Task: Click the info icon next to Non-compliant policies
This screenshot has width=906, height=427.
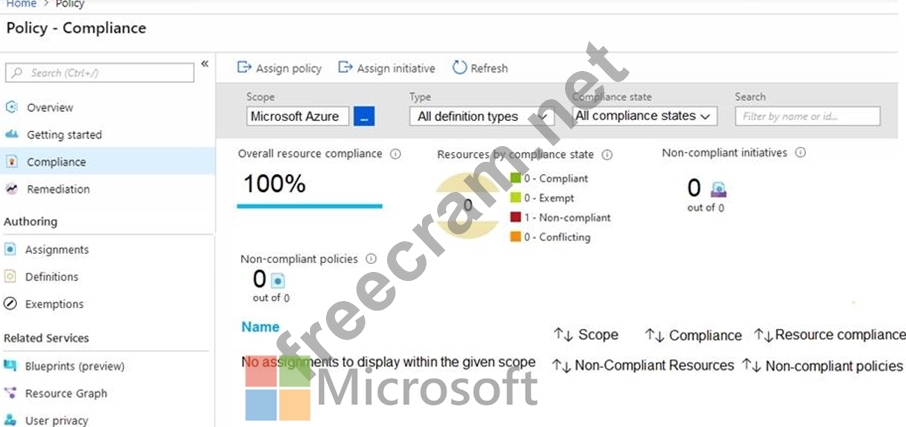Action: [x=370, y=259]
